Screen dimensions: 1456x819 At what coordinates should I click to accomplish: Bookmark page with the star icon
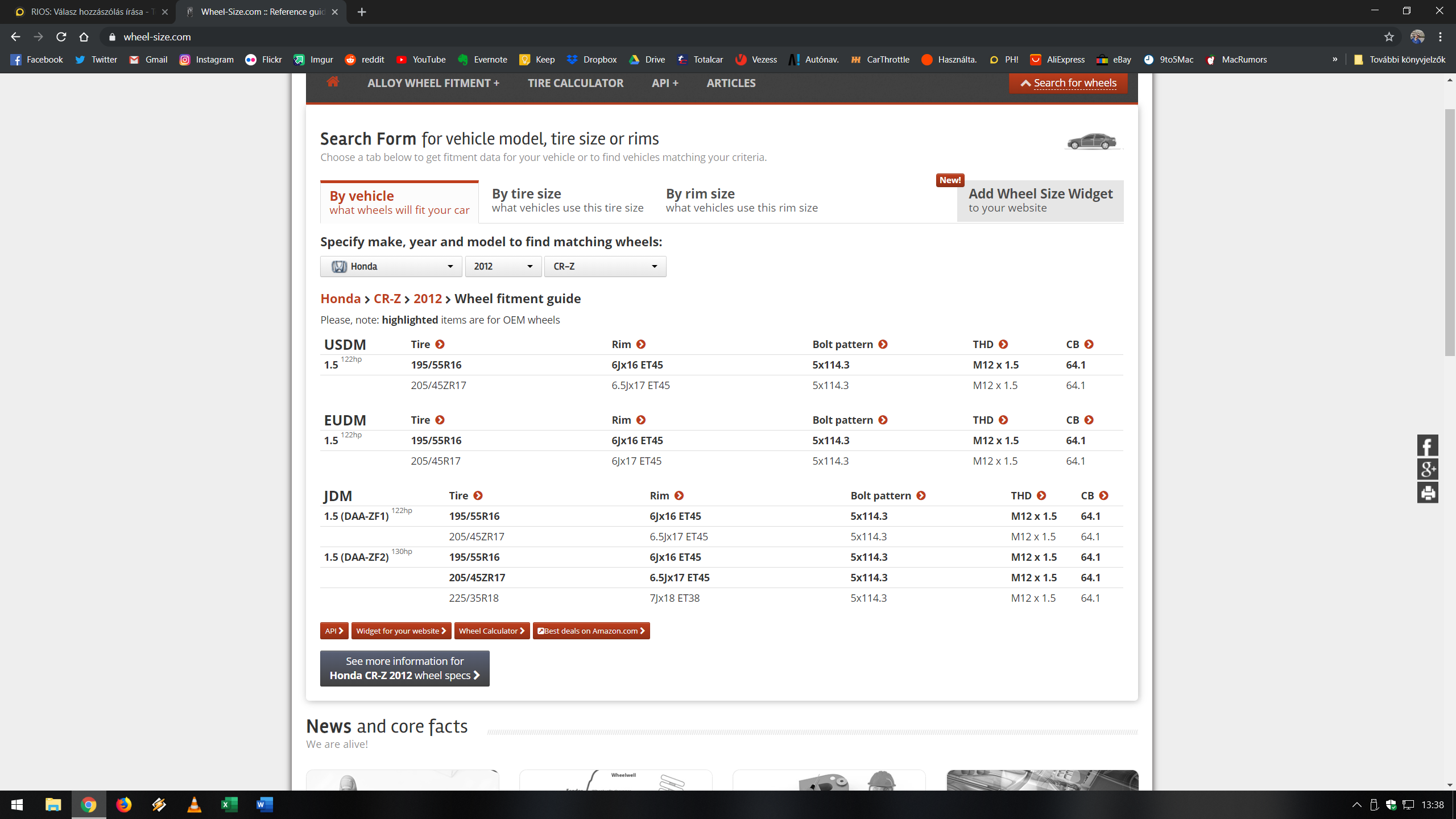(1389, 37)
